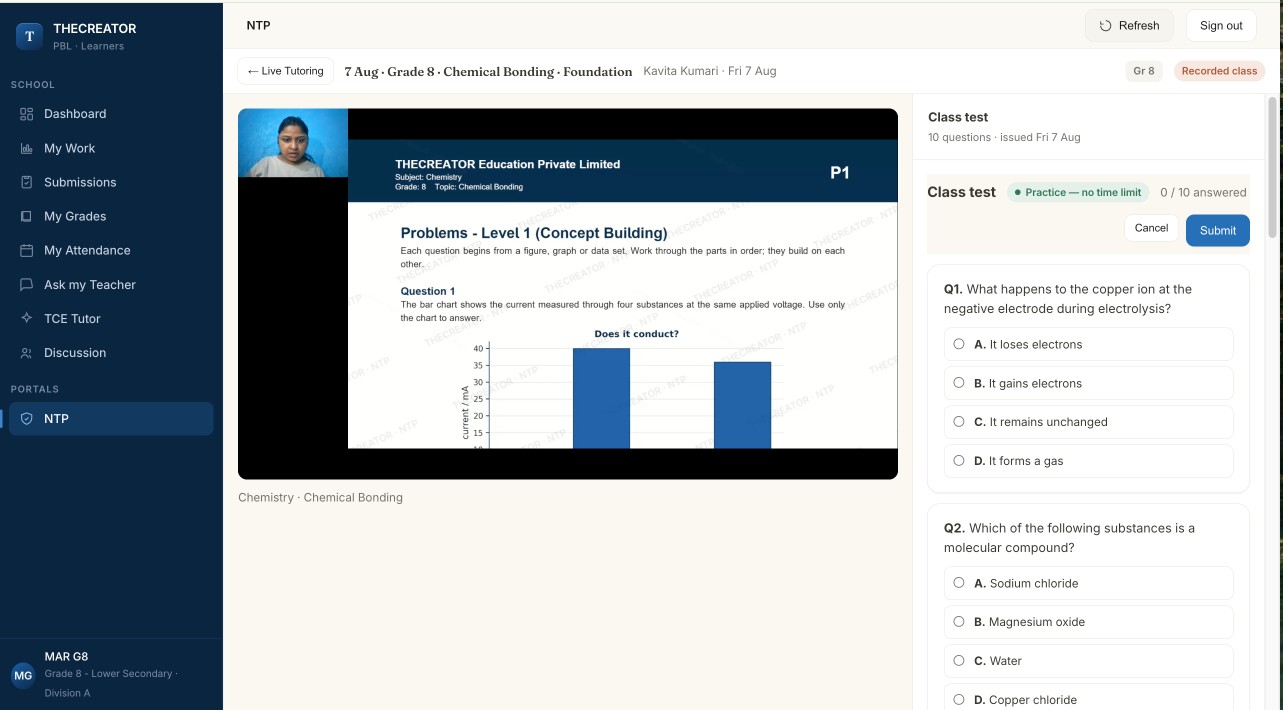Click the Submissions clipboard icon
This screenshot has width=1283, height=710.
coord(27,182)
